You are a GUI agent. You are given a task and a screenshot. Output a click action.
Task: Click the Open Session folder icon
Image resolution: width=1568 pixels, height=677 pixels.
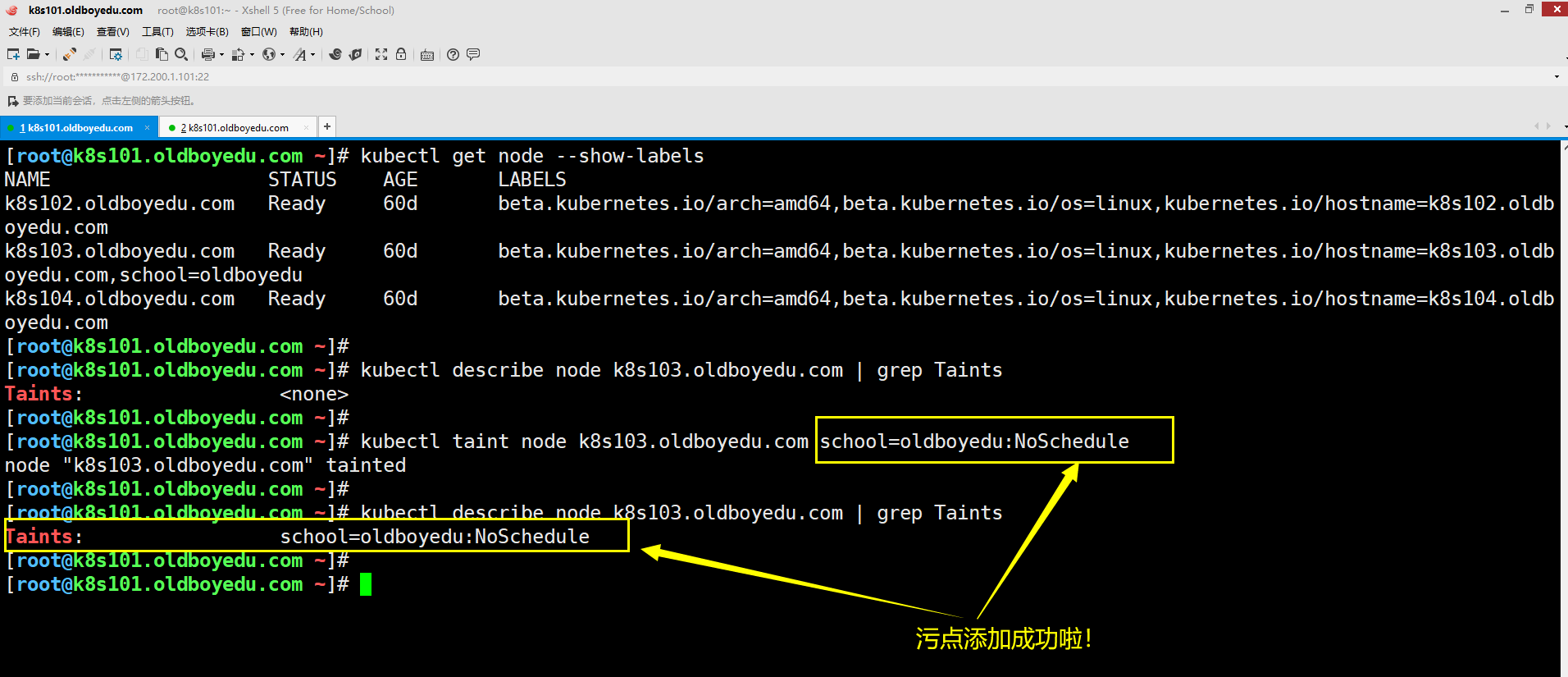click(x=33, y=54)
